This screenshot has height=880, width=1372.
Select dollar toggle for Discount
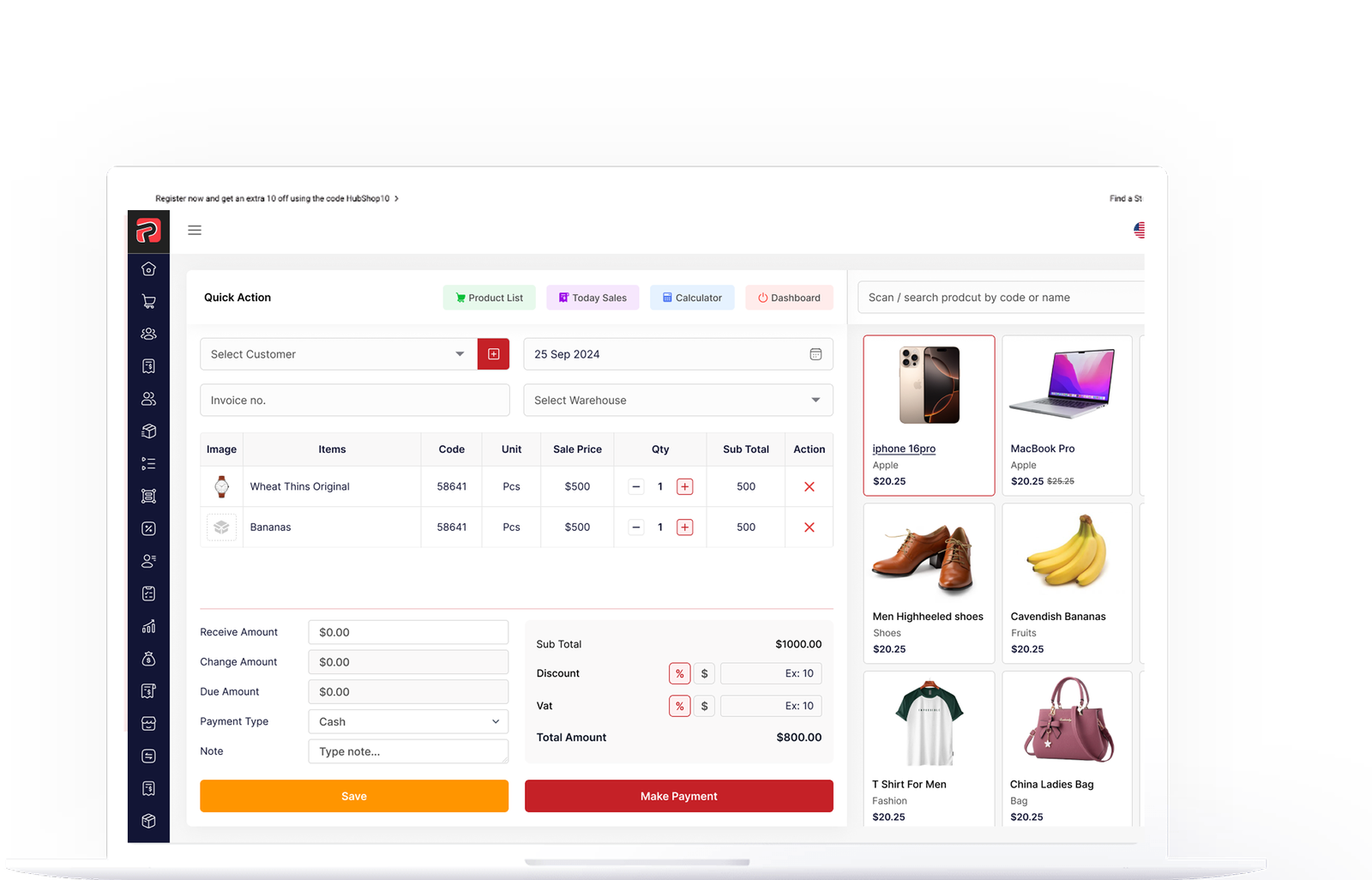(x=704, y=674)
